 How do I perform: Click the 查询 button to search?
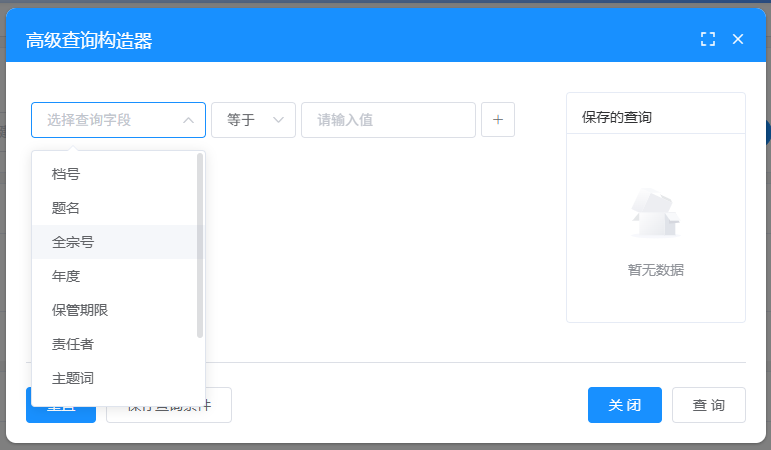point(708,405)
